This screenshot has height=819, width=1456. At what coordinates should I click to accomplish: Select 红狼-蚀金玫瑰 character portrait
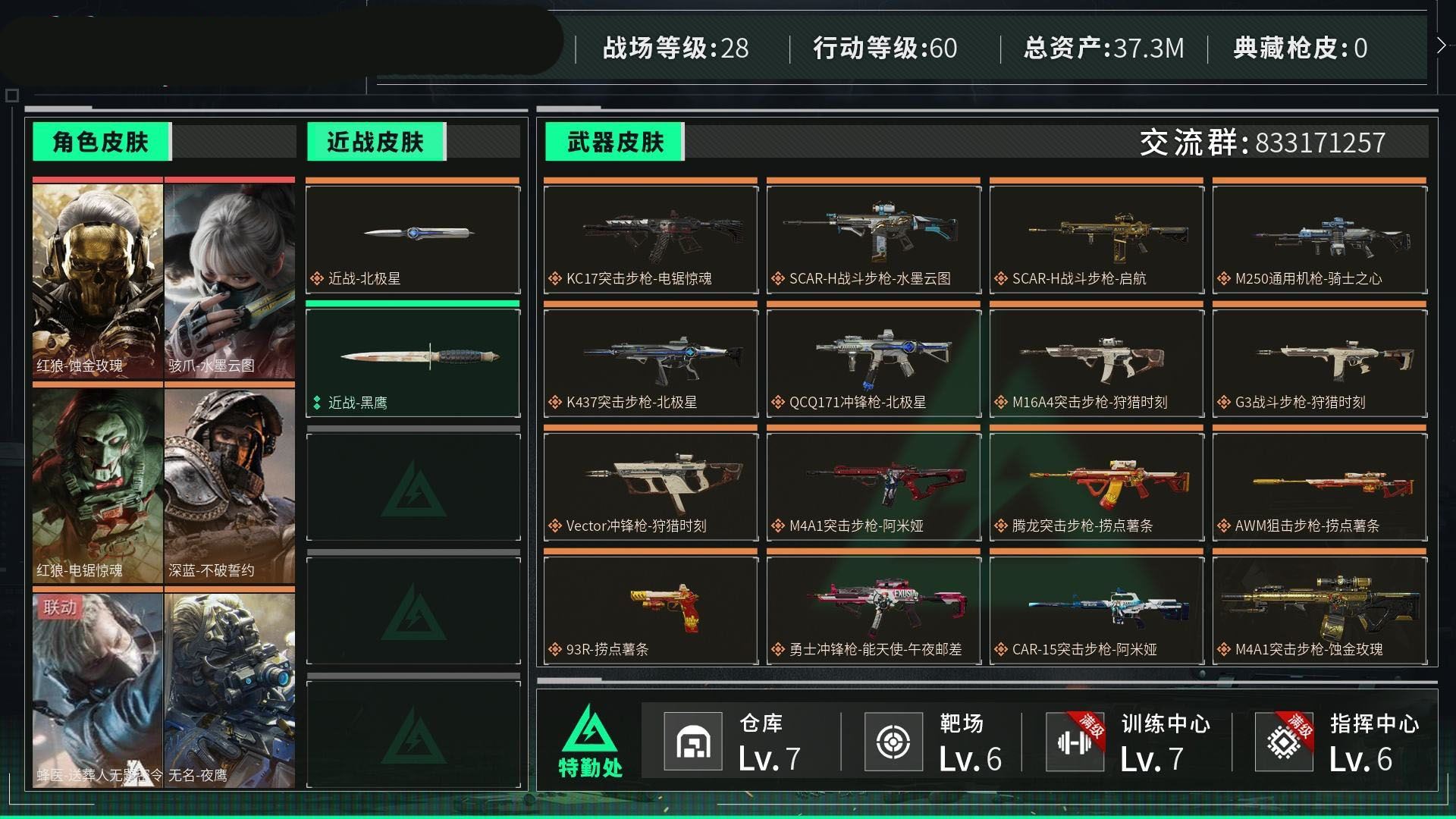[x=98, y=281]
